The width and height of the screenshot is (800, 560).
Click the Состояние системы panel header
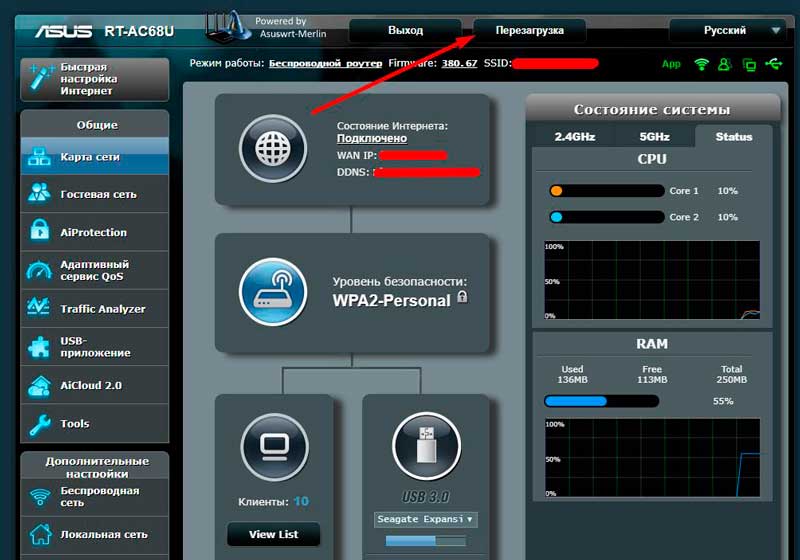click(653, 109)
